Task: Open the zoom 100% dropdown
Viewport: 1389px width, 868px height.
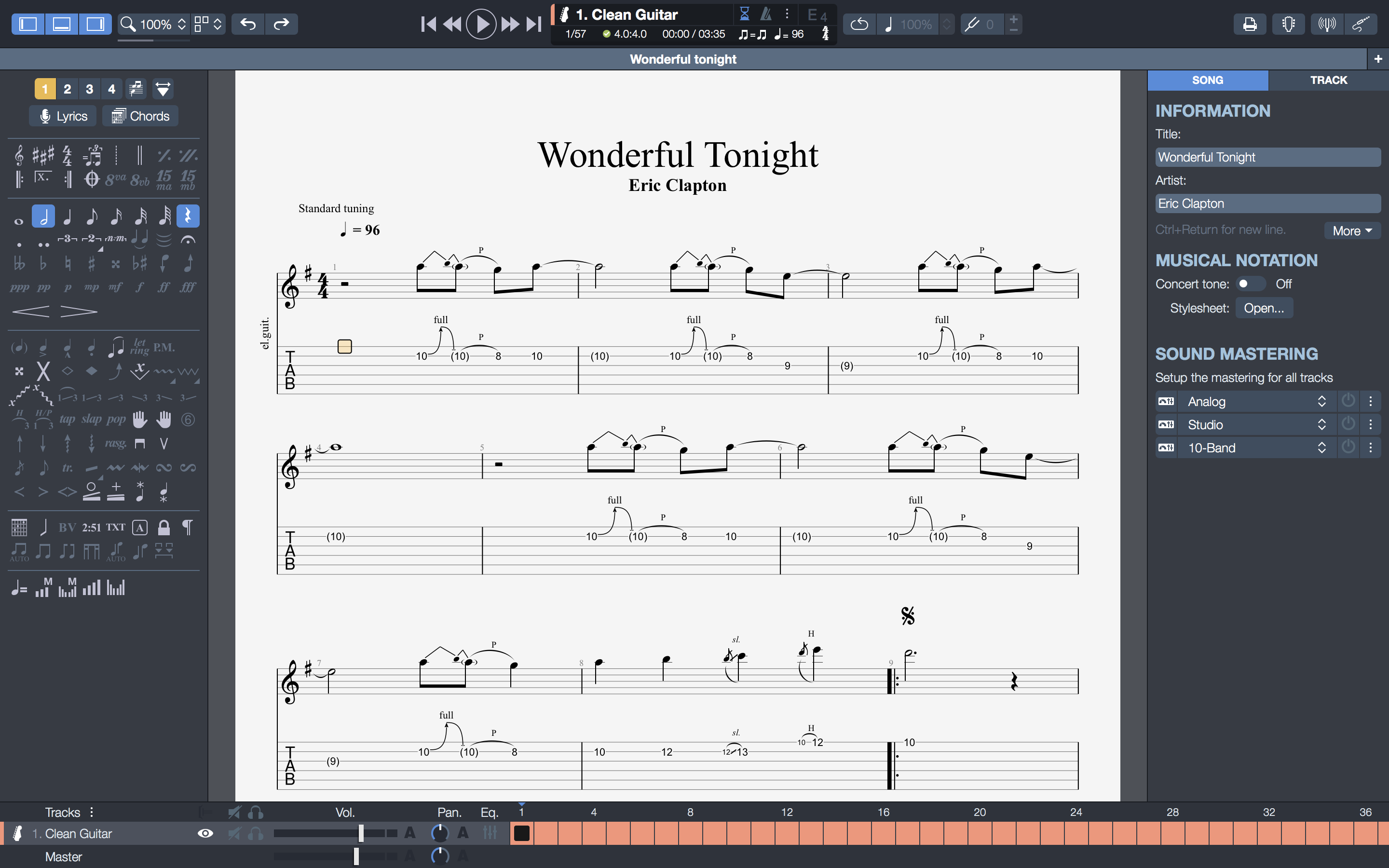Action: click(x=153, y=24)
